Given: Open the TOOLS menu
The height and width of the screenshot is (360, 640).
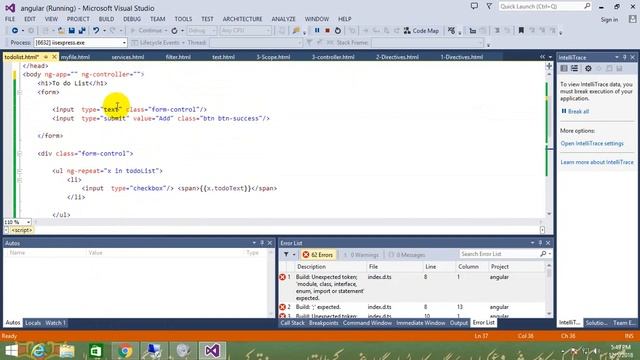Looking at the screenshot, I should tap(183, 19).
